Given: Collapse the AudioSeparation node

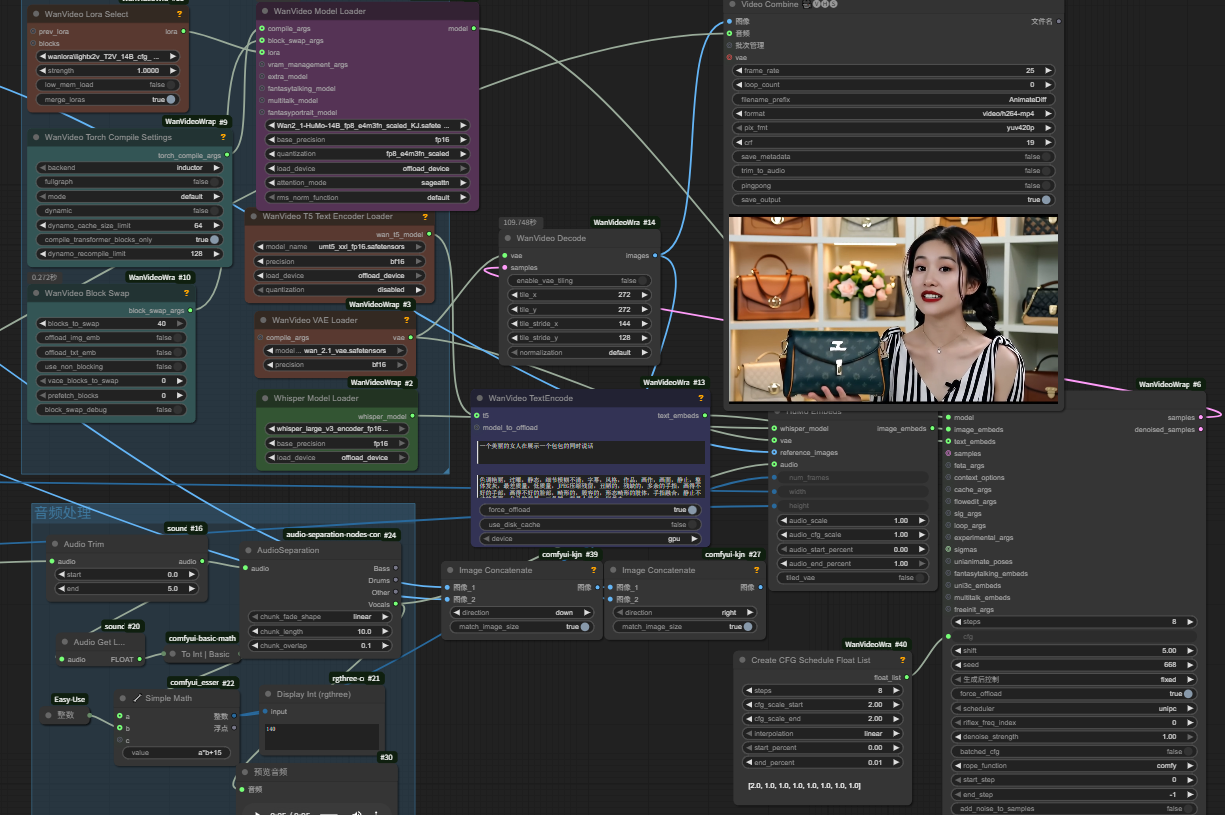Looking at the screenshot, I should (x=249, y=551).
